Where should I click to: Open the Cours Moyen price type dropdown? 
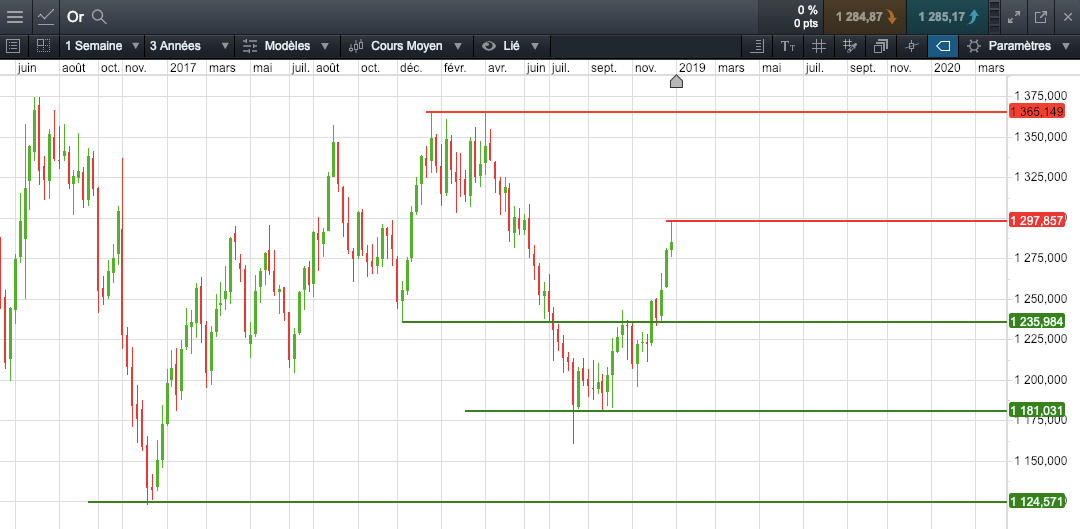pos(406,46)
